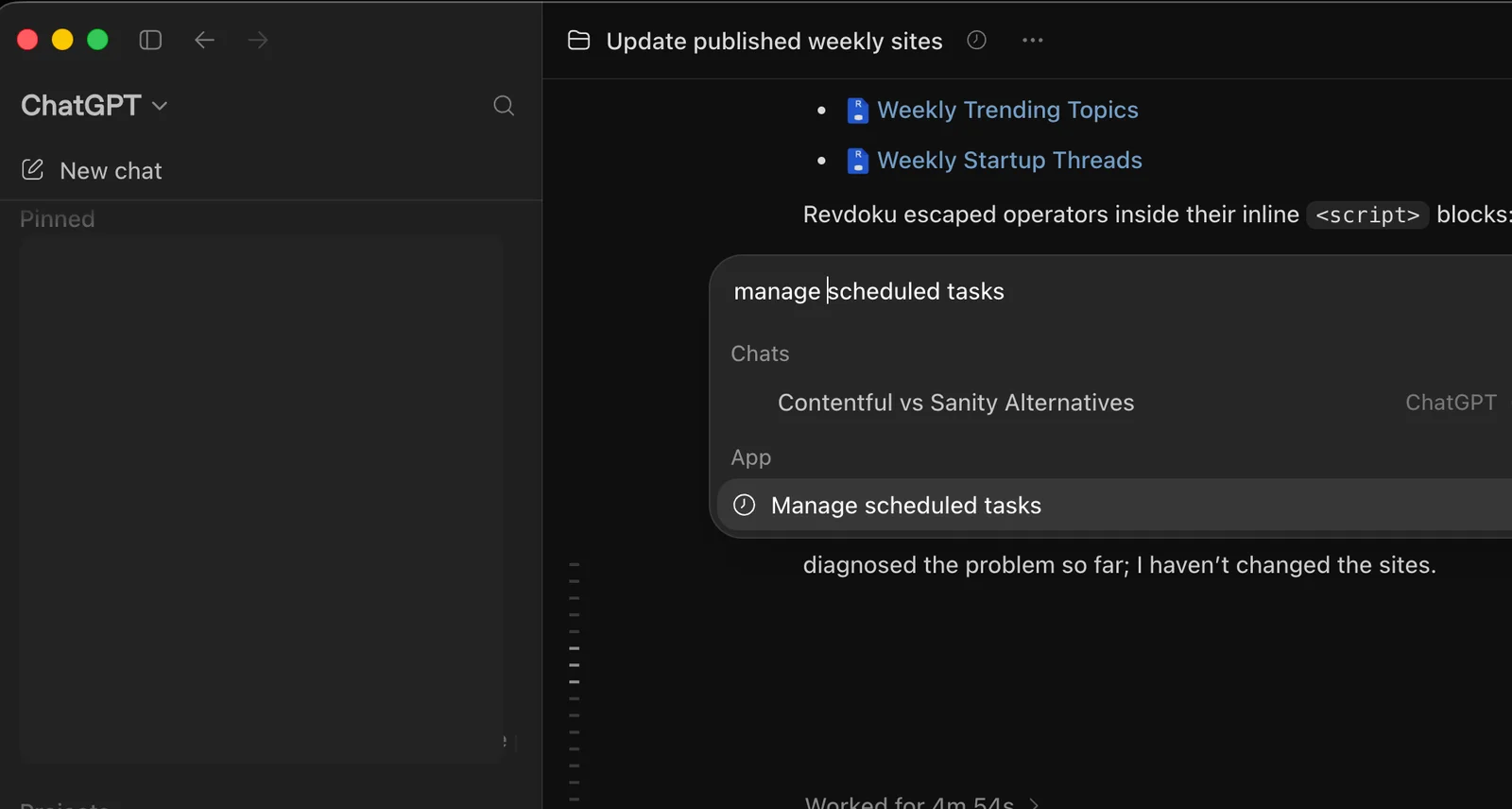Click the clock icon beside the chat title
The image size is (1512, 809).
pos(976,40)
